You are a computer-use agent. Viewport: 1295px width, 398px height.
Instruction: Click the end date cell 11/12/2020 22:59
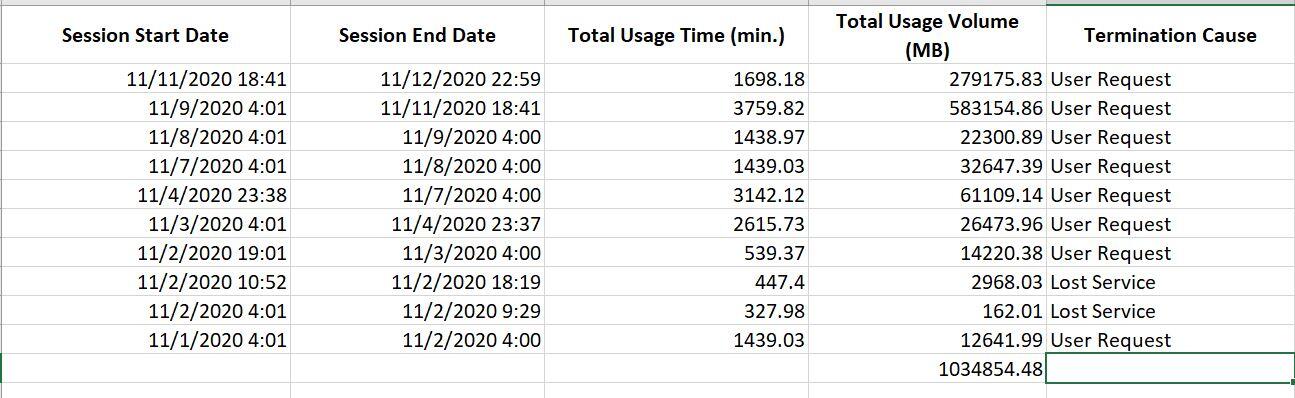417,79
